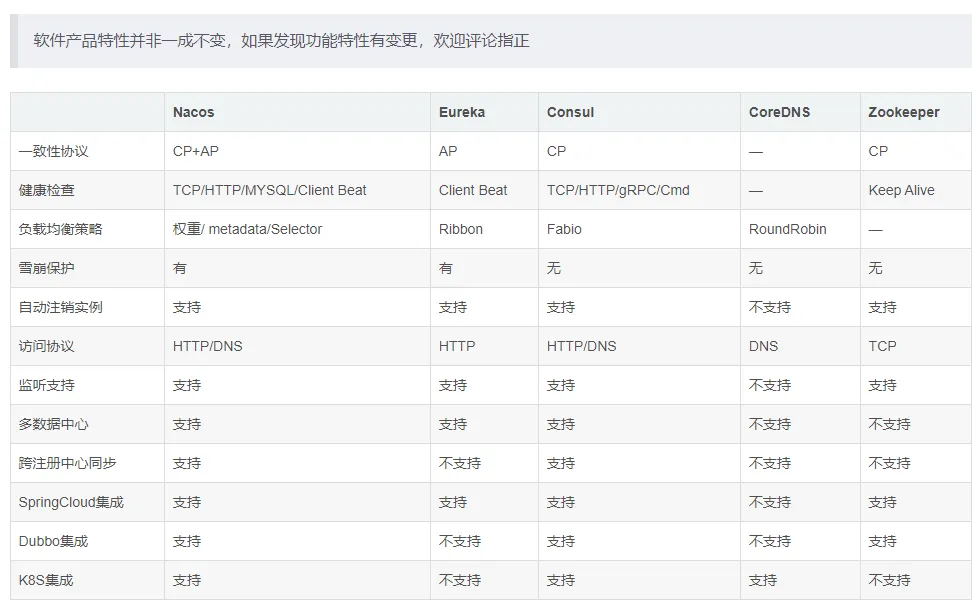Click Nacos 有 in 雪崩保护 row

pyautogui.click(x=180, y=268)
